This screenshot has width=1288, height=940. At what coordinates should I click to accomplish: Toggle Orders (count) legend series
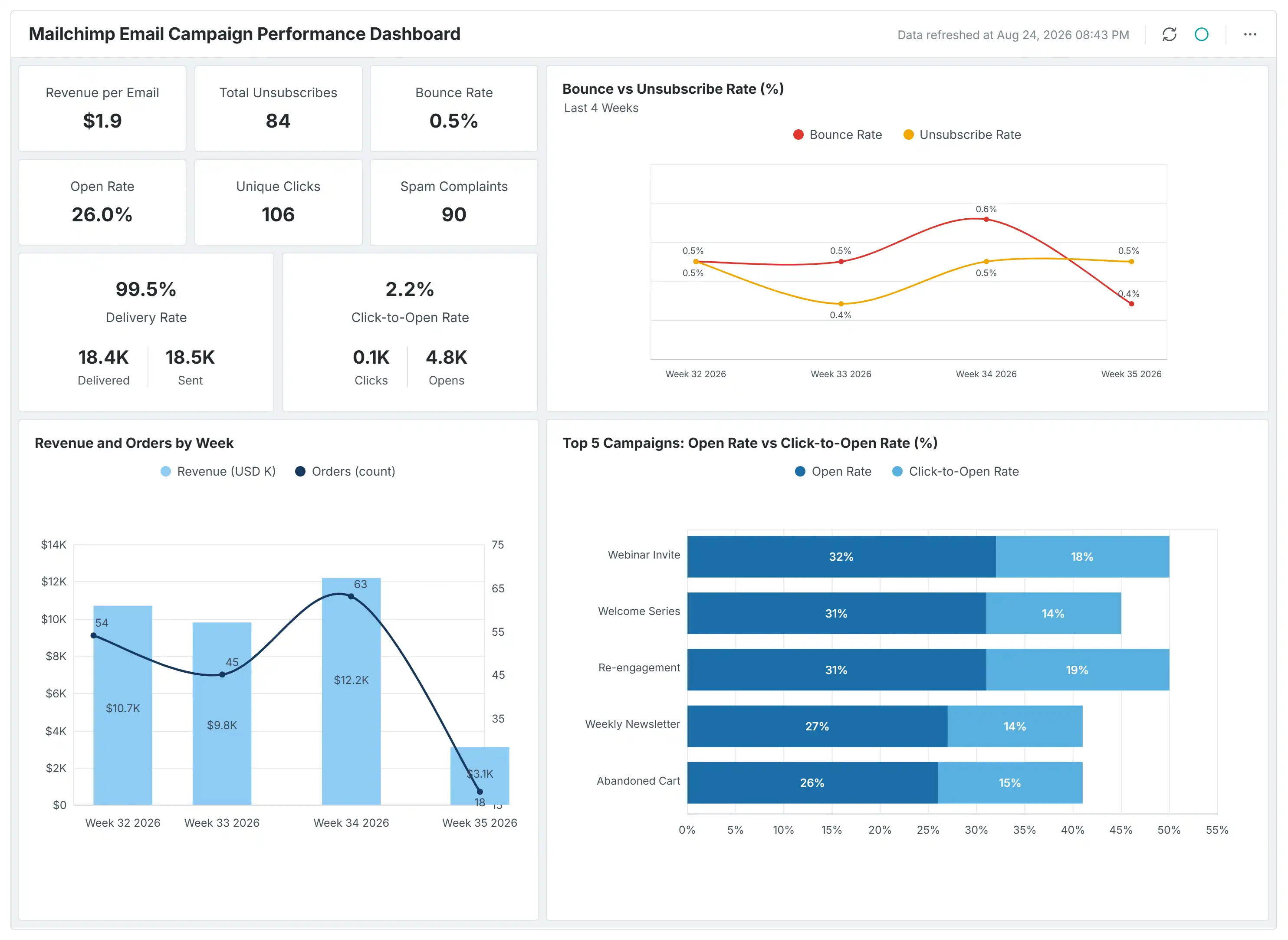pyautogui.click(x=345, y=472)
